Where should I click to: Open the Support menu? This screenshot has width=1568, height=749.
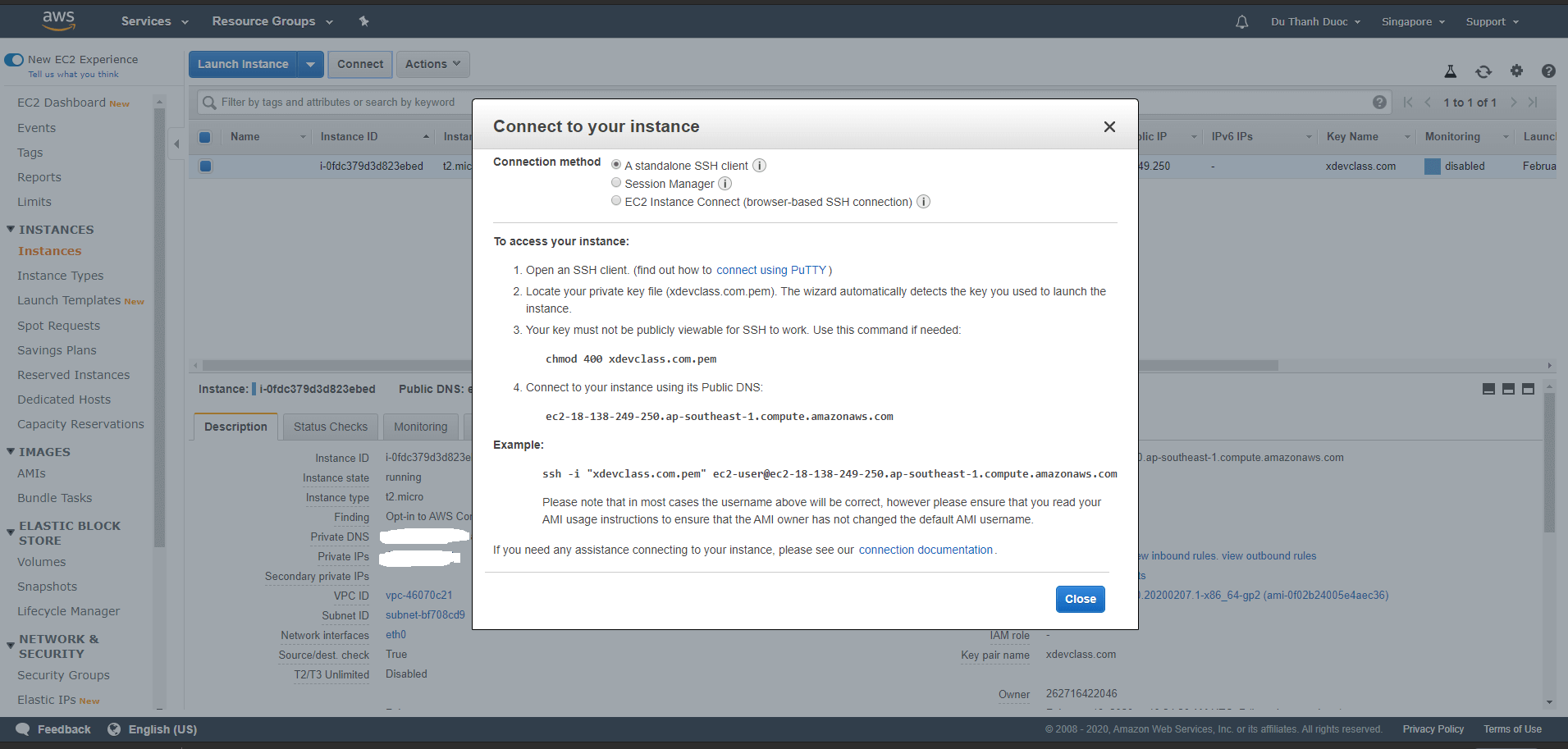coord(1493,22)
